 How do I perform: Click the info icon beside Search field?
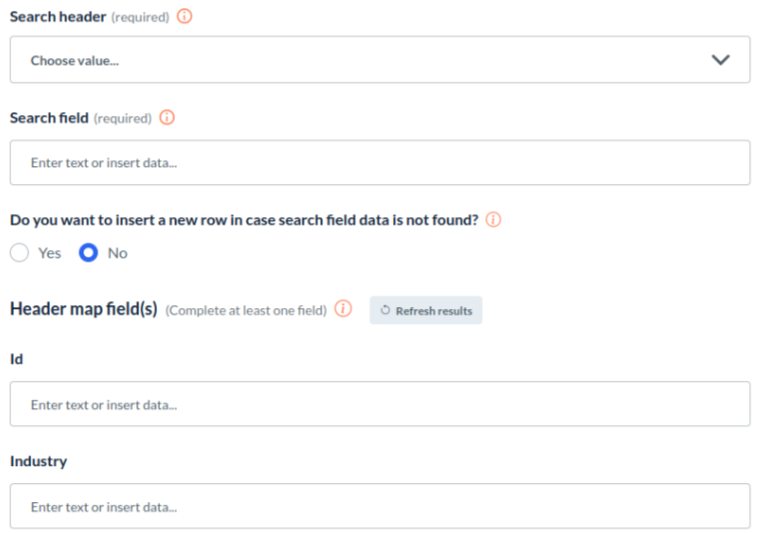coord(167,118)
